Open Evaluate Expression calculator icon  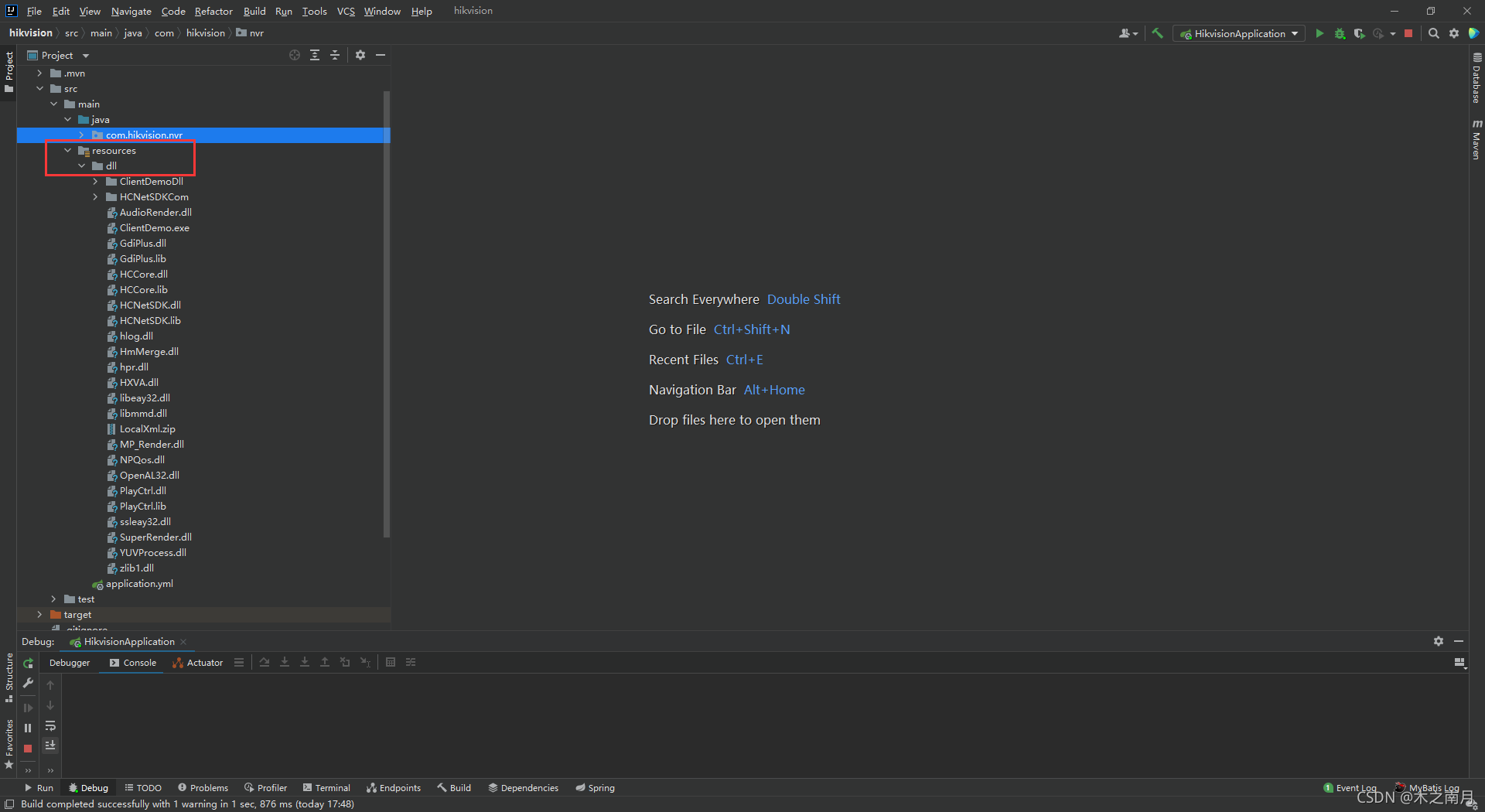tap(391, 662)
